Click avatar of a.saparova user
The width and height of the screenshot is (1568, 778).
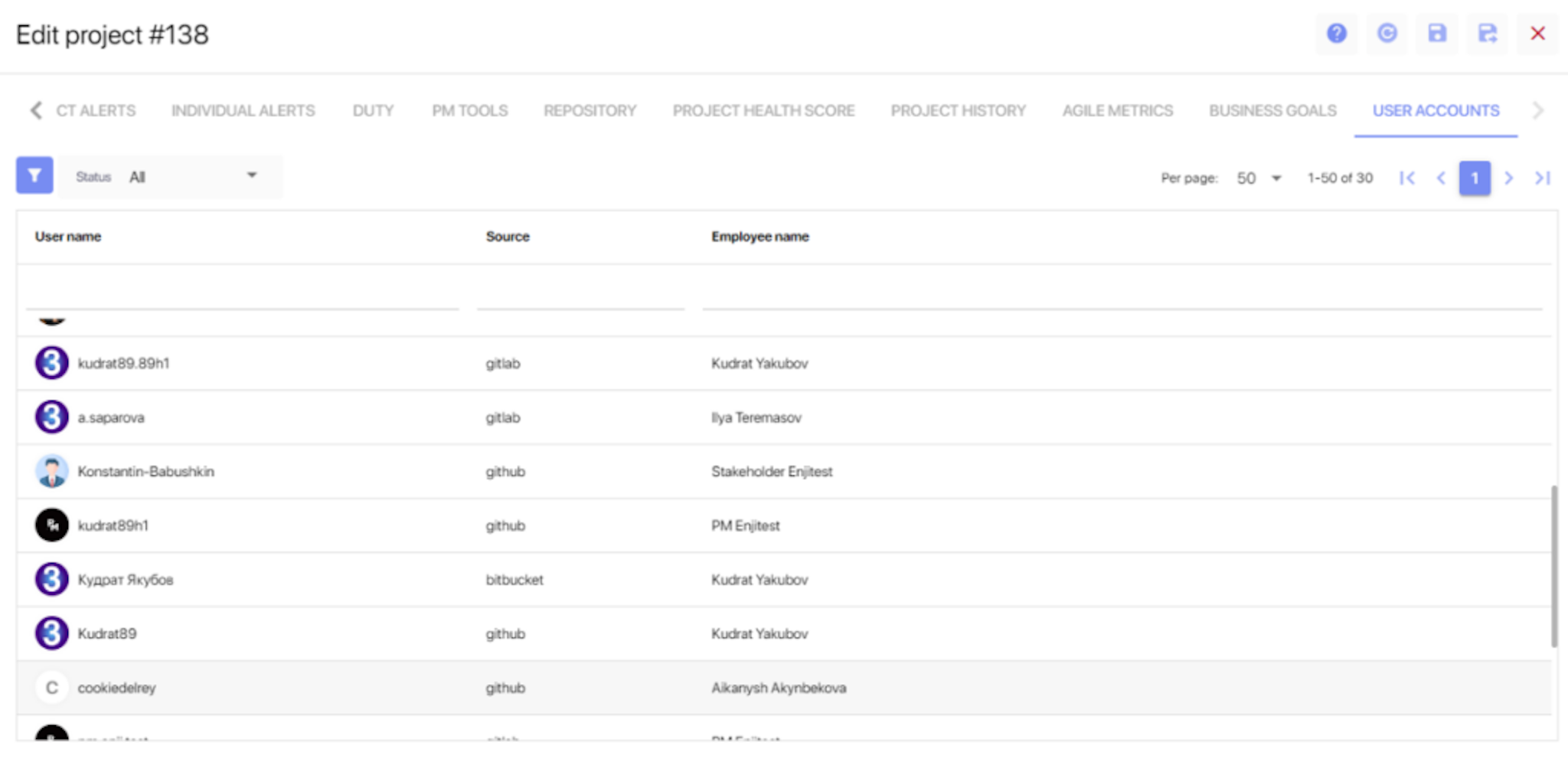click(x=52, y=417)
